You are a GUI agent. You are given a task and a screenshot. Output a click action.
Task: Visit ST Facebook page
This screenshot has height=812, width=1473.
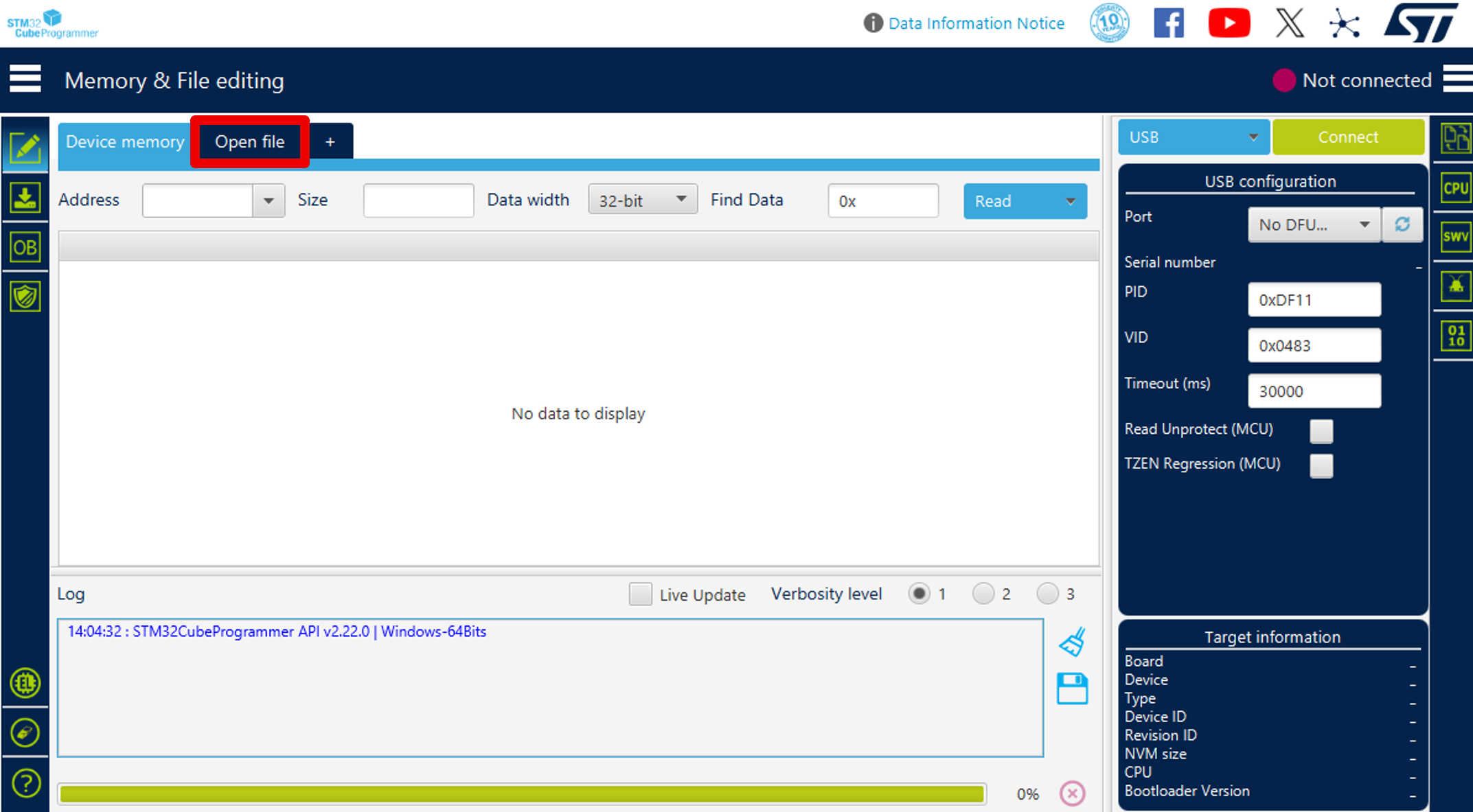tap(1168, 23)
